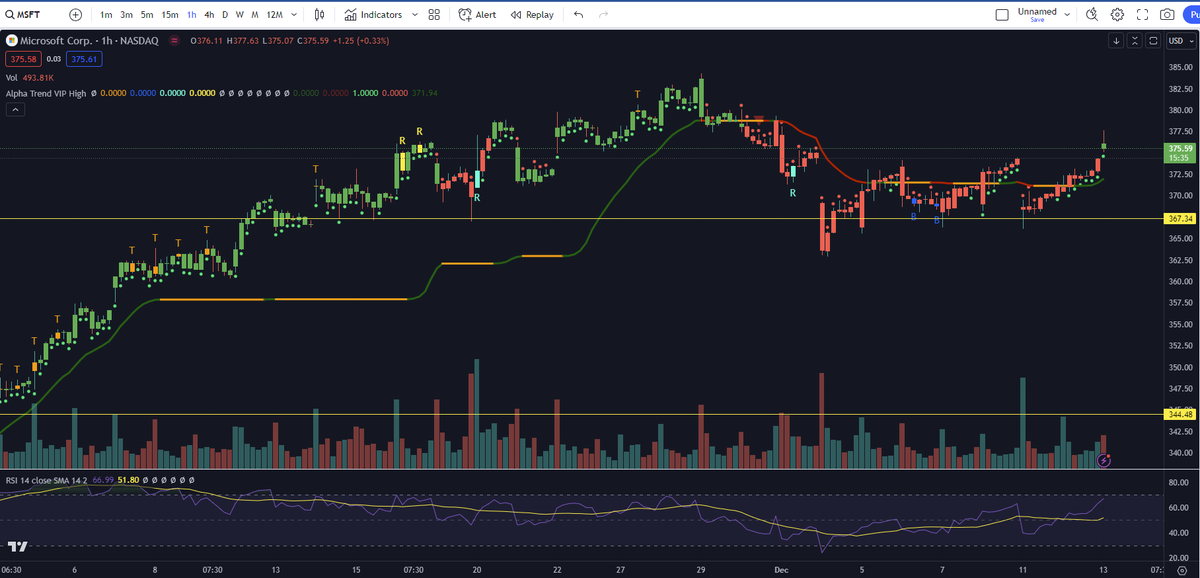The image size is (1200, 578).
Task: Open the candlestick chart type selector
Action: (319, 15)
